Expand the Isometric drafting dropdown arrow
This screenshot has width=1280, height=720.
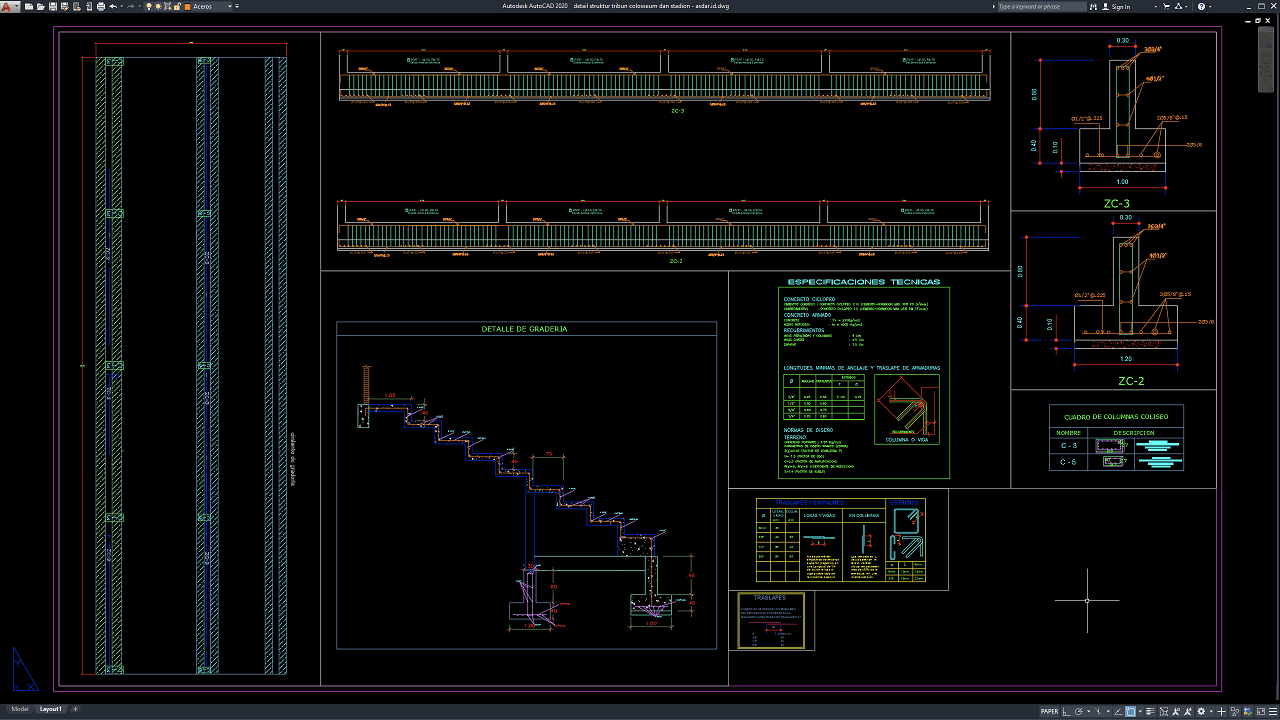(1108, 712)
